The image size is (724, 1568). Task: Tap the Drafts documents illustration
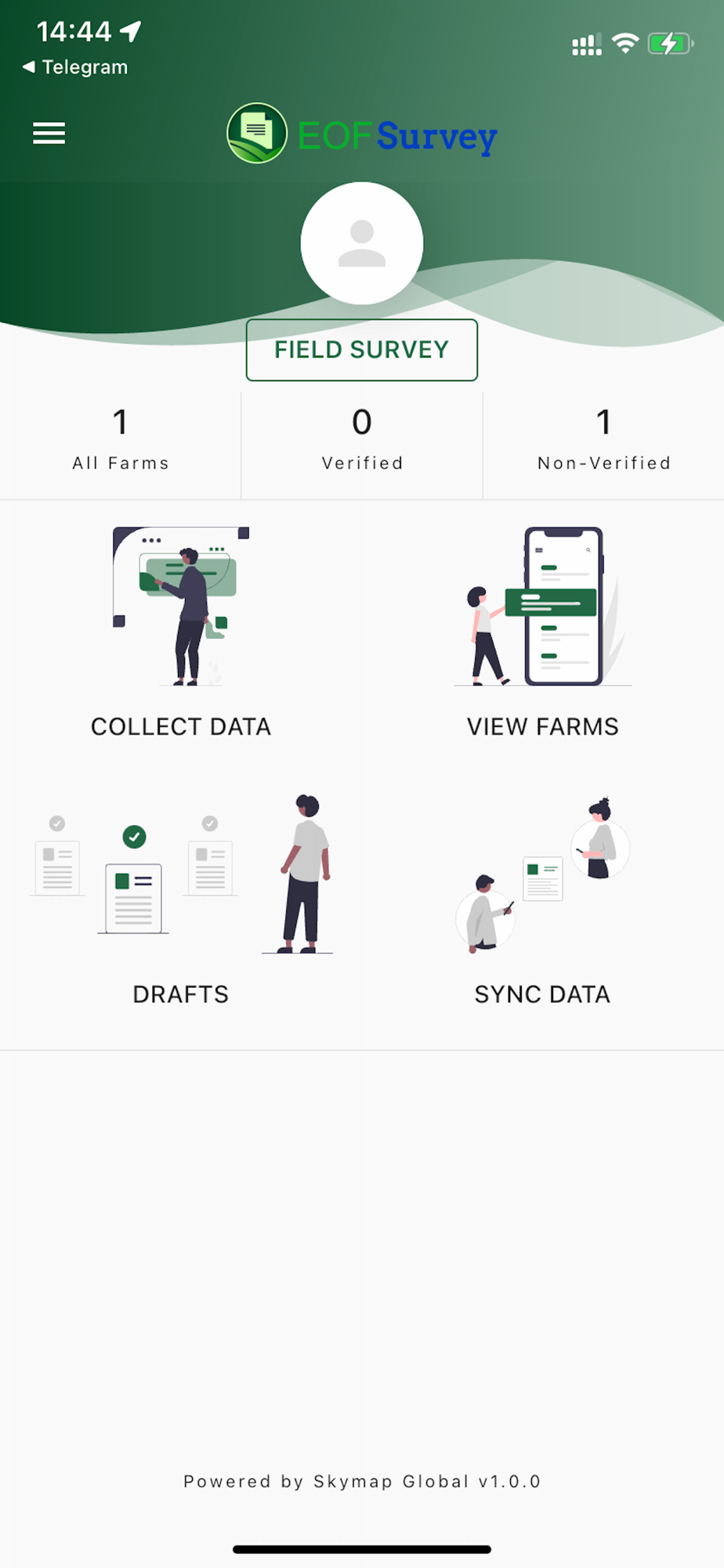[x=181, y=874]
